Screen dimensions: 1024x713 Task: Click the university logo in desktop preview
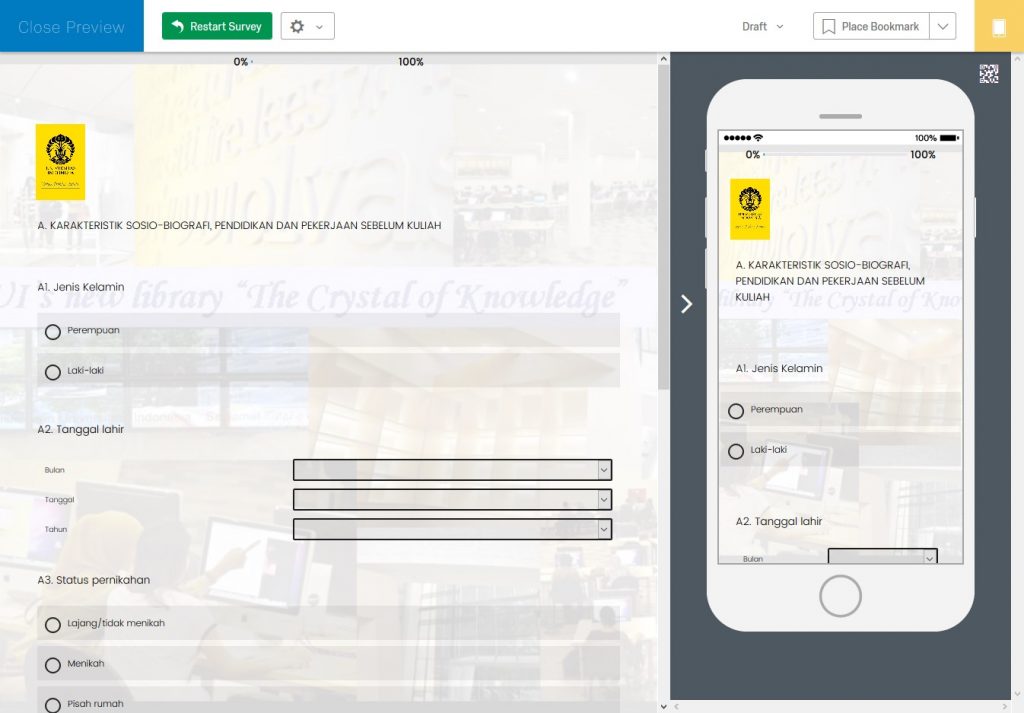tap(60, 162)
